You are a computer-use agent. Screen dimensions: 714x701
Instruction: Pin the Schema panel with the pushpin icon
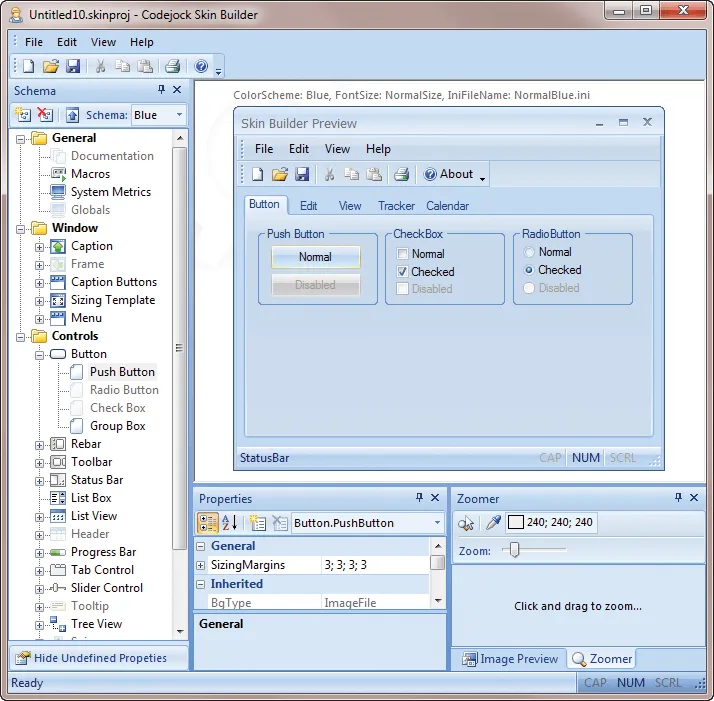[x=160, y=90]
